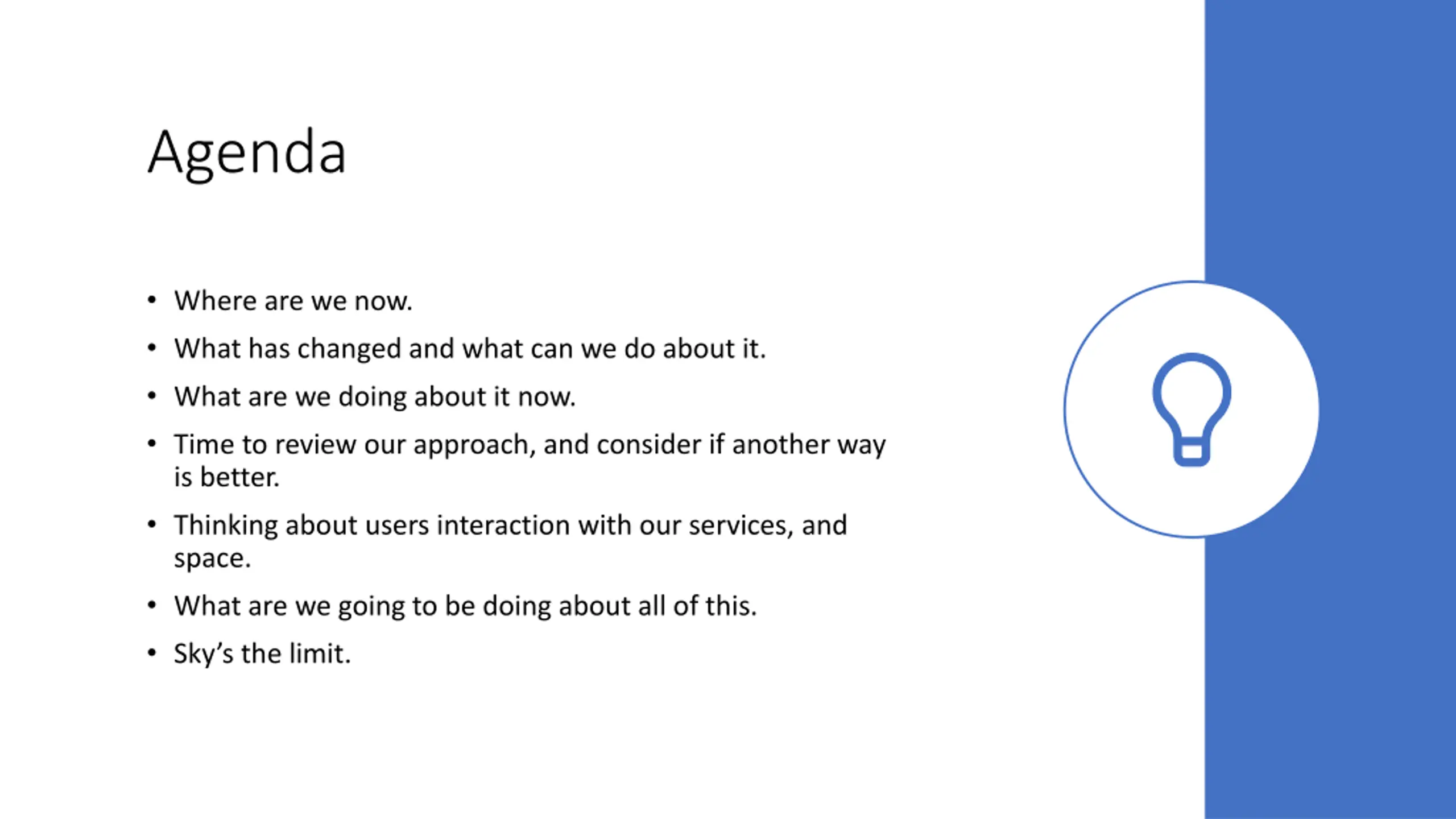The width and height of the screenshot is (1456, 819).
Task: Click the "Sky's the limit." bullet text
Action: pyautogui.click(x=262, y=653)
